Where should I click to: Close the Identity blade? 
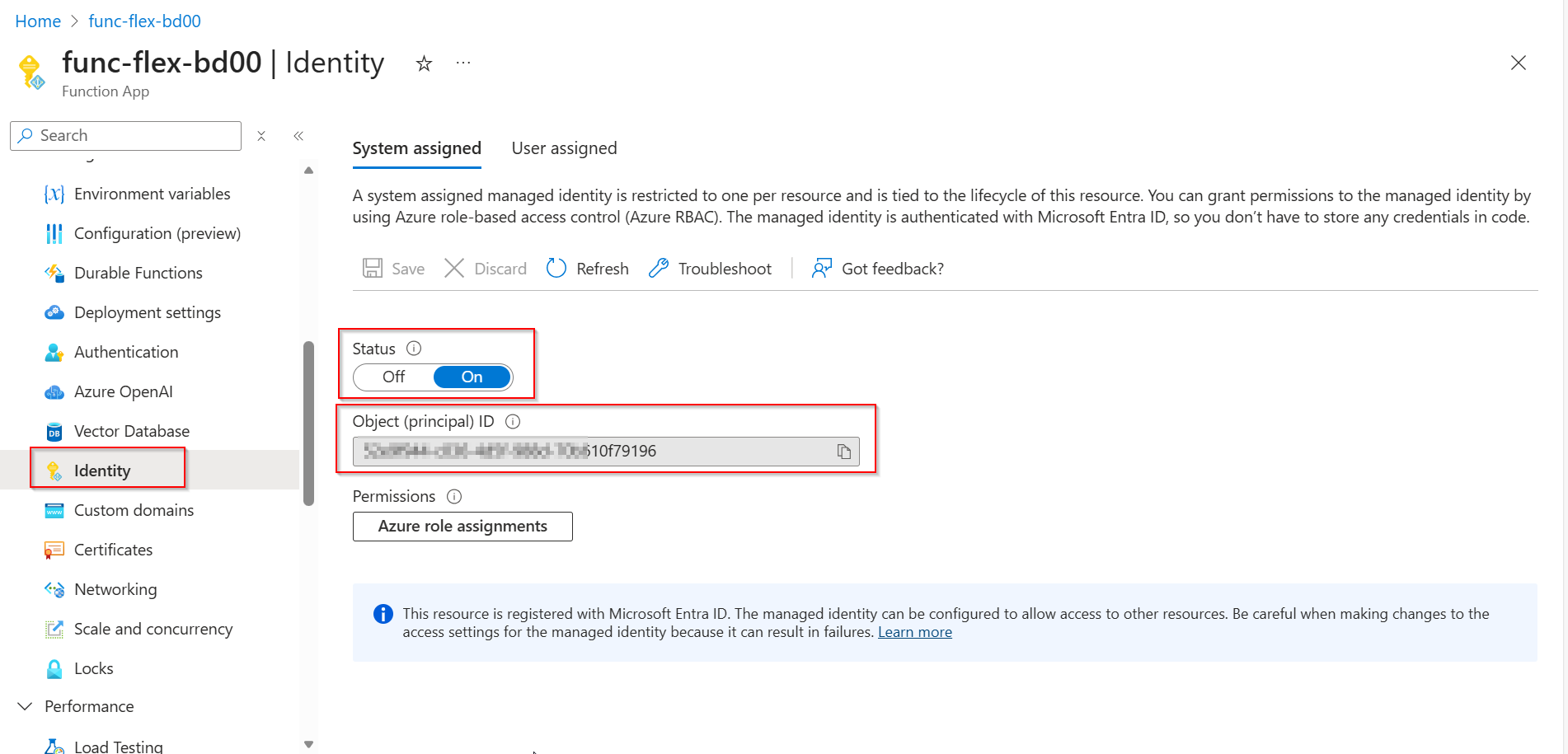1519,63
